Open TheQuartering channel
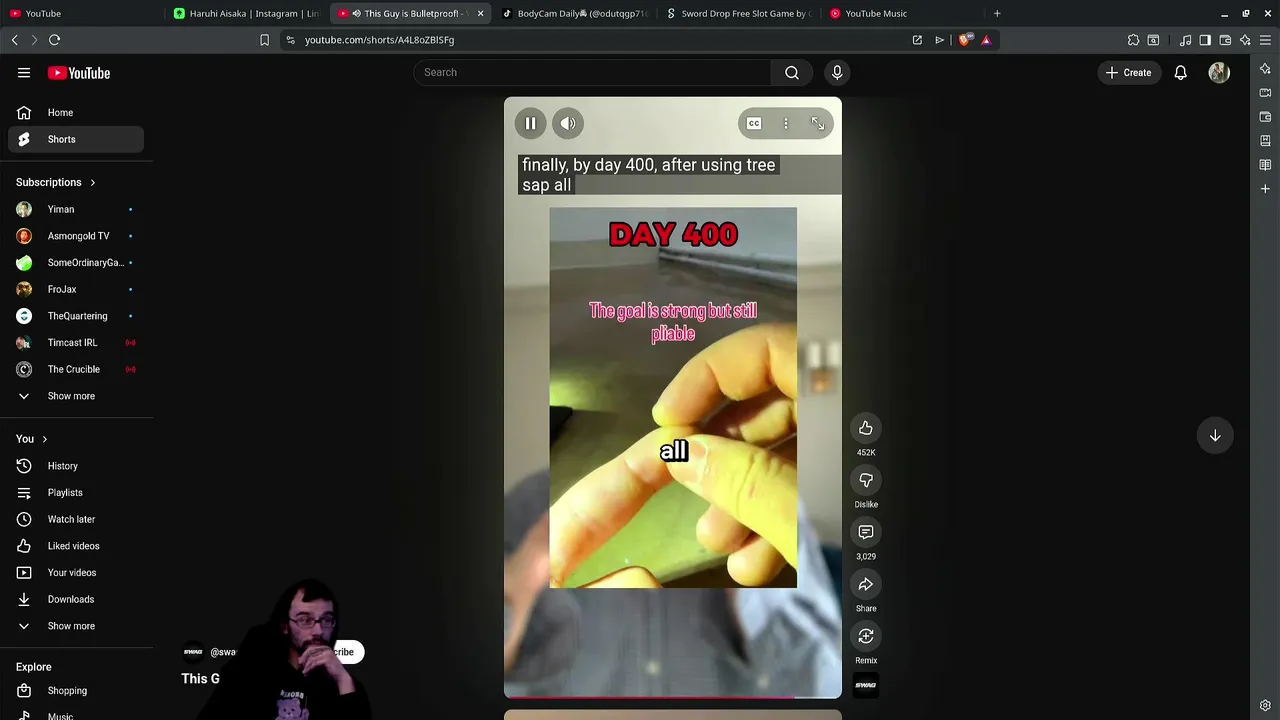The width and height of the screenshot is (1280, 720). [x=76, y=316]
